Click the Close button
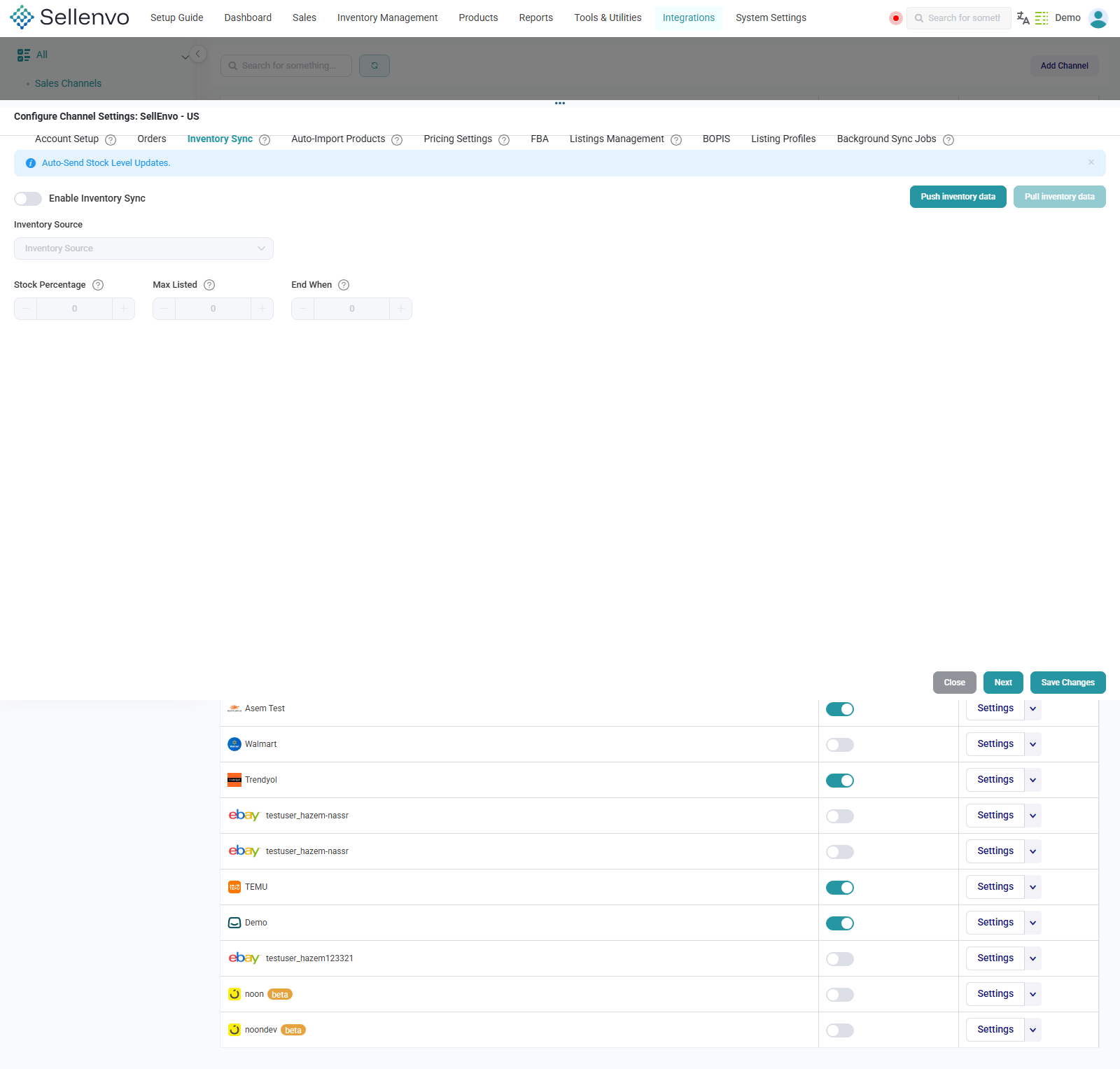 [x=954, y=683]
